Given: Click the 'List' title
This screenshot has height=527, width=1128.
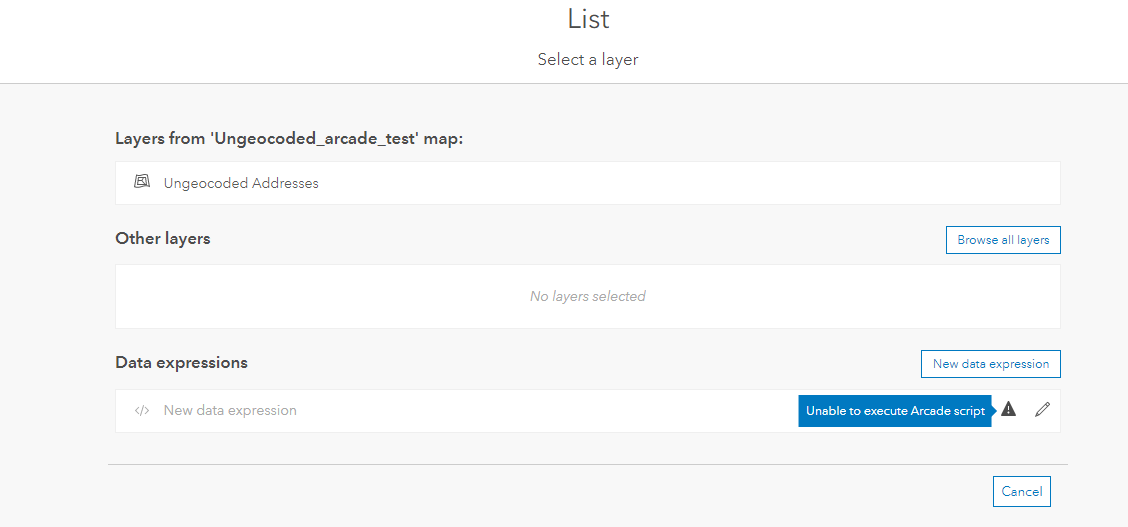Looking at the screenshot, I should click(x=588, y=19).
